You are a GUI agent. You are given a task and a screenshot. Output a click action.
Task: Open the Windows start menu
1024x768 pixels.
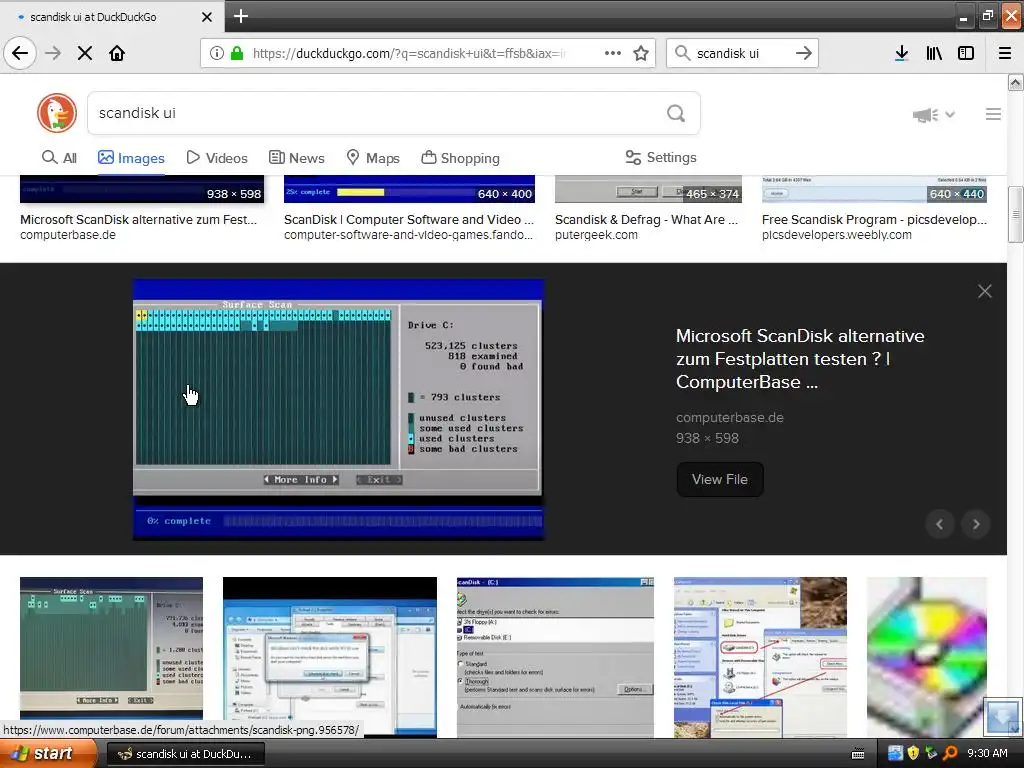coord(48,754)
